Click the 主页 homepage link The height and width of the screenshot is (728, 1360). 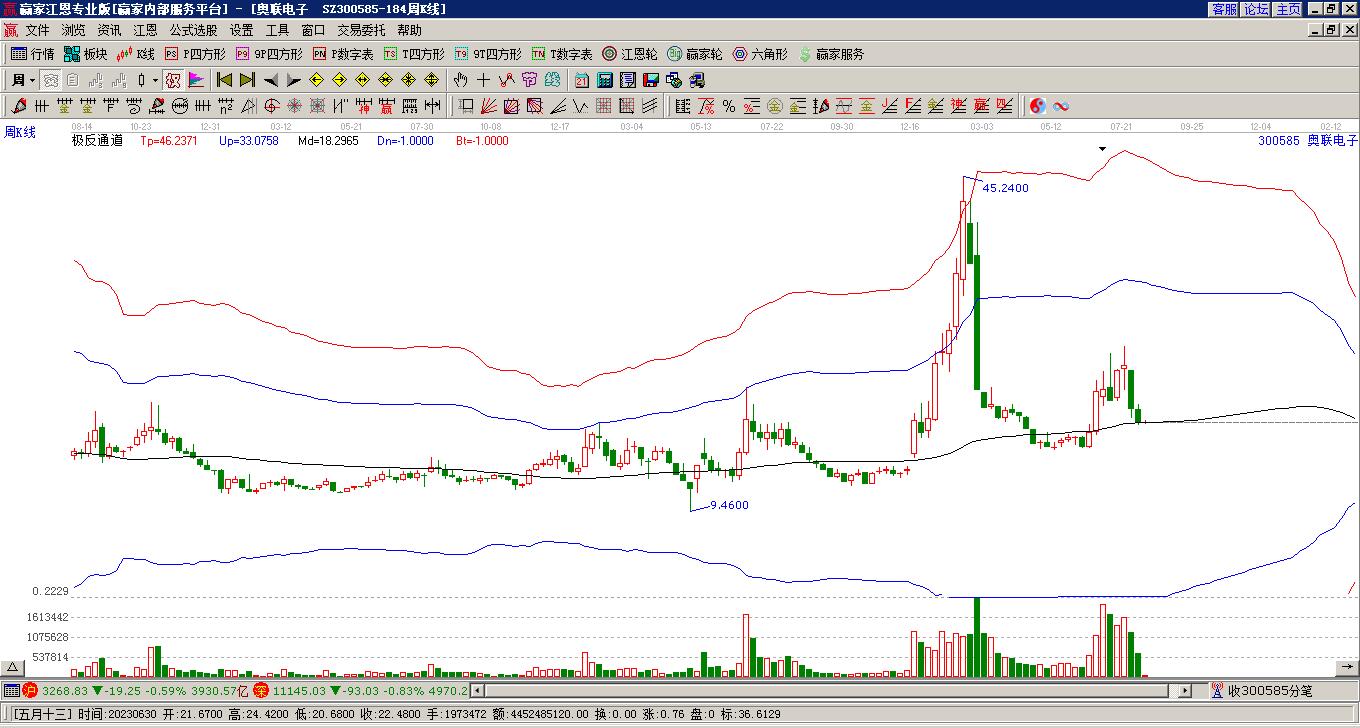1288,9
